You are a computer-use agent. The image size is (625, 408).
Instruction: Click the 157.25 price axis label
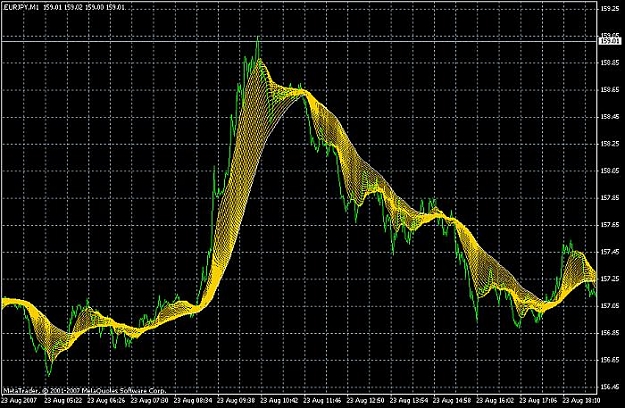point(610,279)
